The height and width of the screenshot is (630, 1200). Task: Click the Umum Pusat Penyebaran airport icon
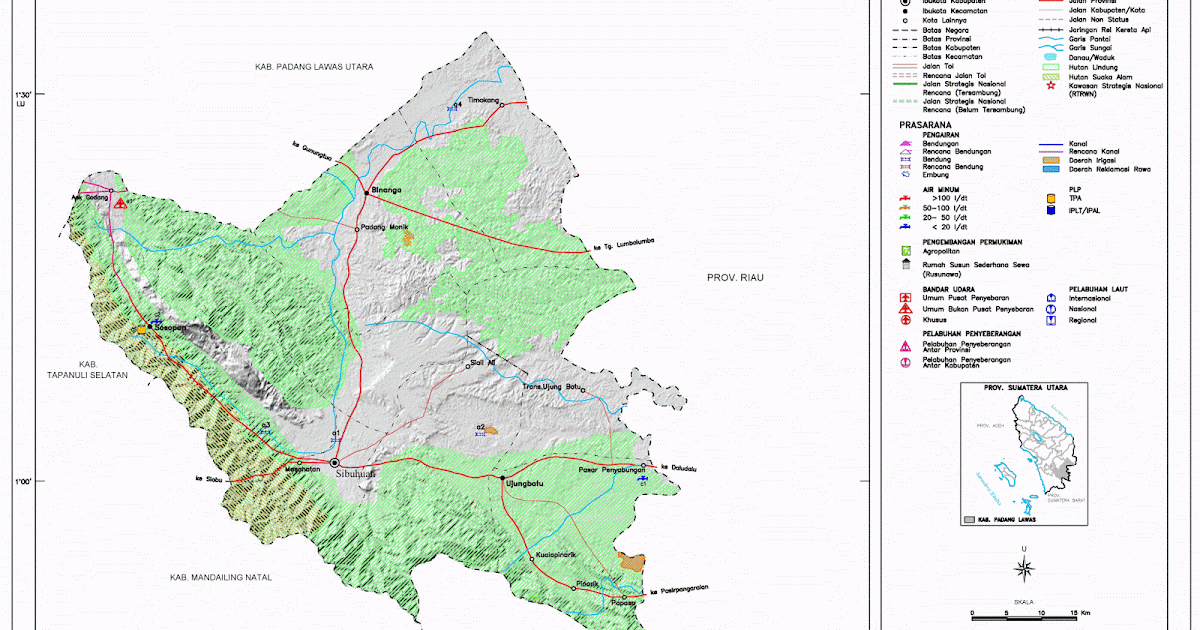(905, 297)
